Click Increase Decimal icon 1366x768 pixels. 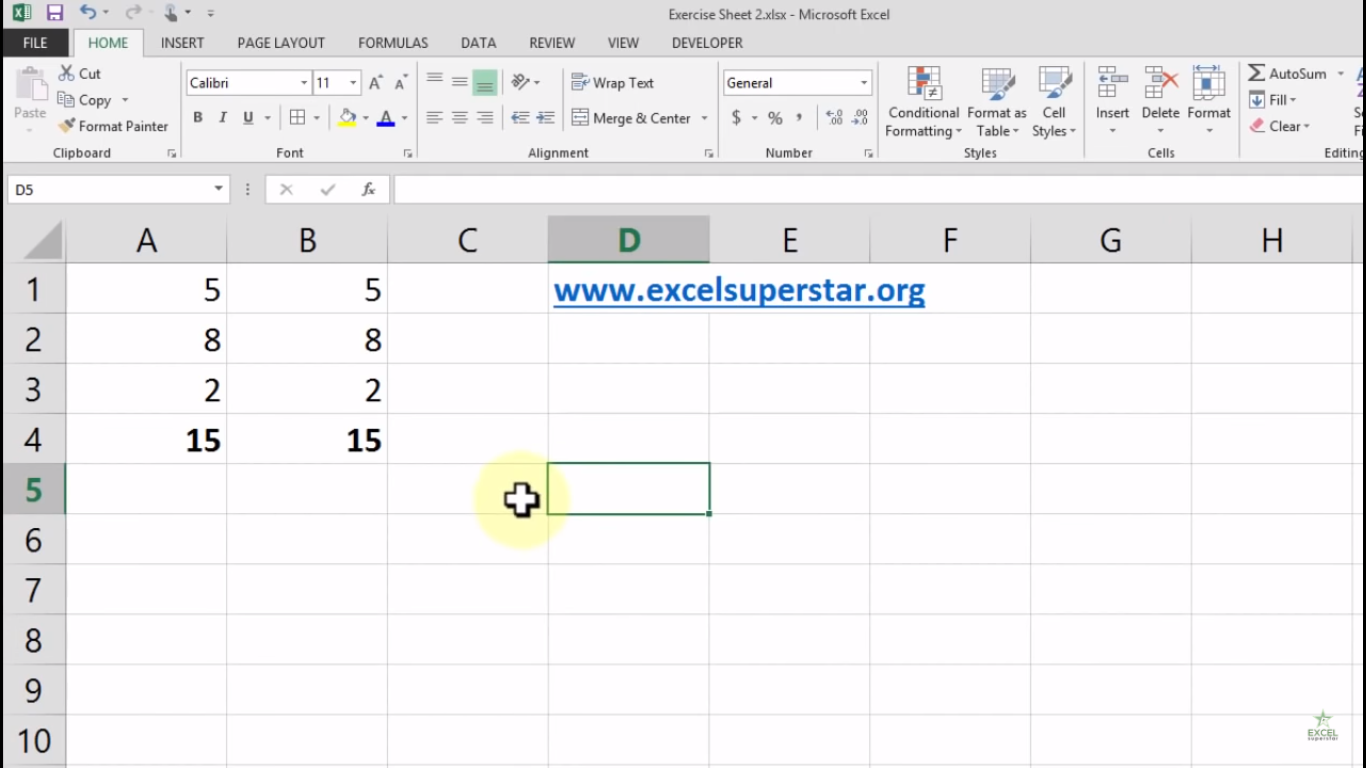point(835,117)
